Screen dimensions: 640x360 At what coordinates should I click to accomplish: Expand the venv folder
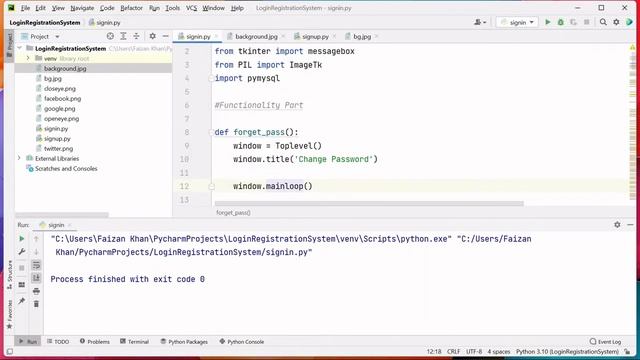[28, 58]
